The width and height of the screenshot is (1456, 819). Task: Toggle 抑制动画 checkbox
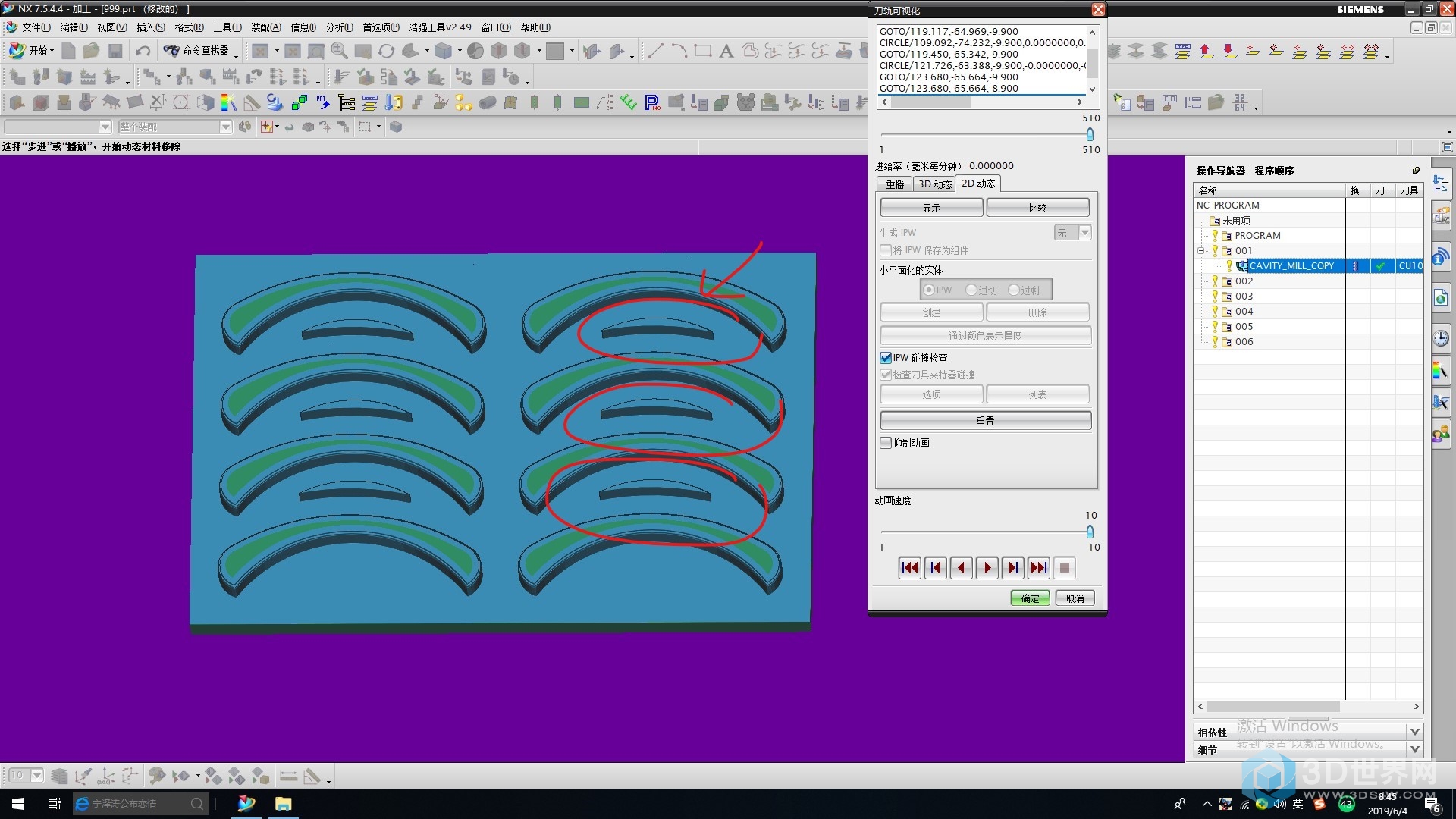885,443
